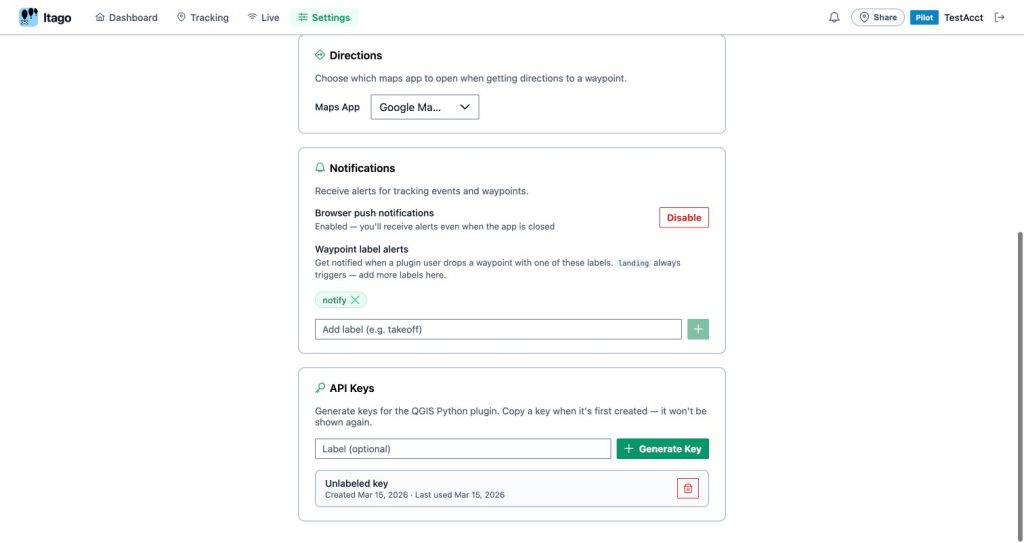Remove the notify label with X icon
Screen dimensions: 1024x543
click(x=355, y=300)
